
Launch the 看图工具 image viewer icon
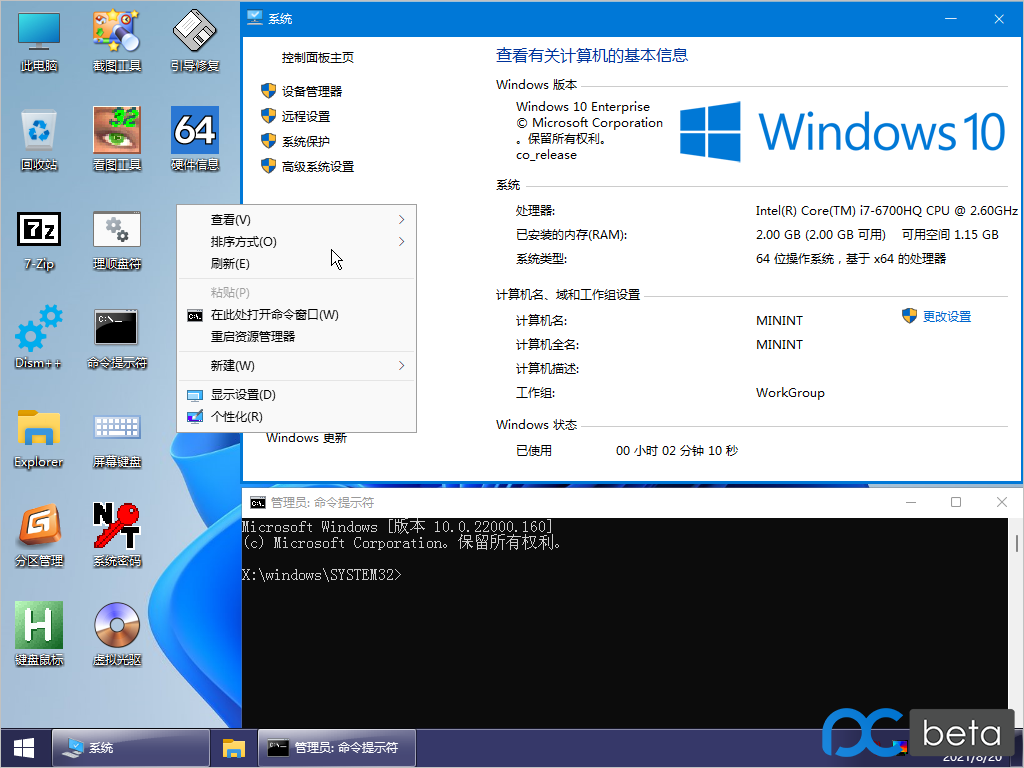pyautogui.click(x=117, y=140)
